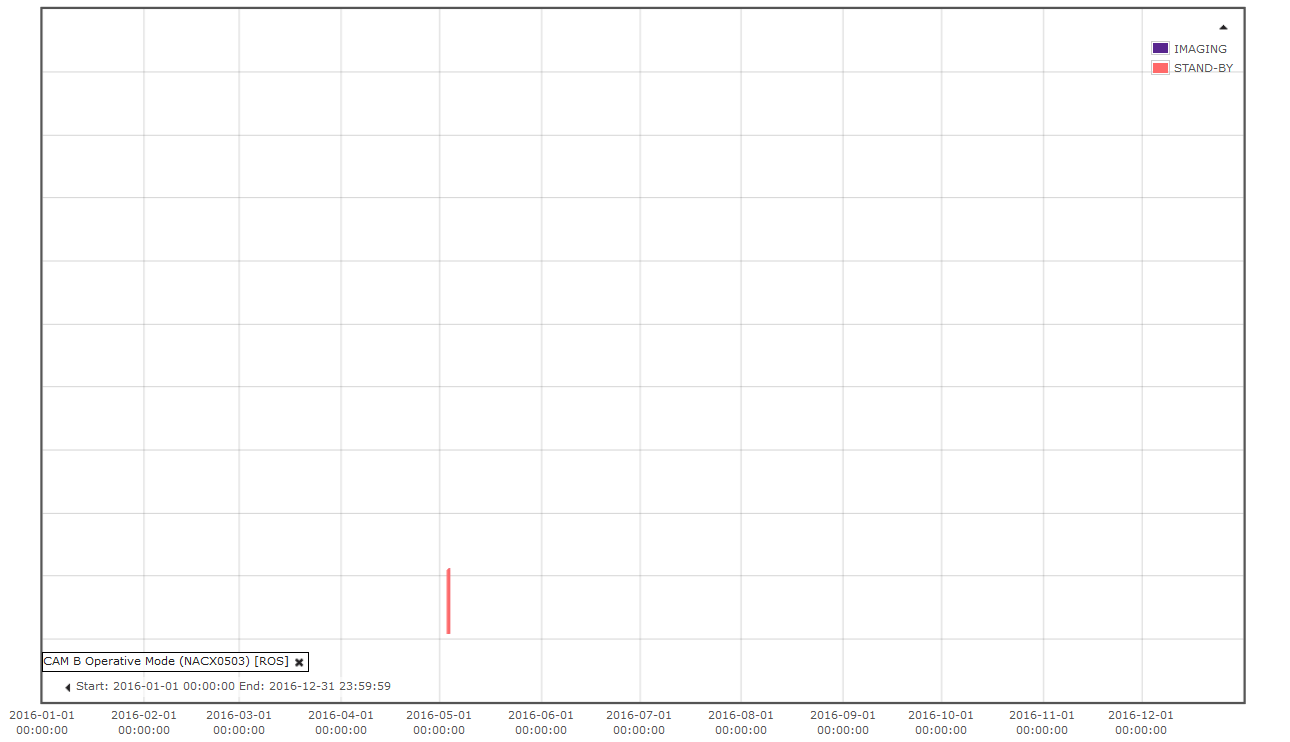This screenshot has height=742, width=1290.
Task: Click the STAND-BY legend label
Action: (1203, 68)
